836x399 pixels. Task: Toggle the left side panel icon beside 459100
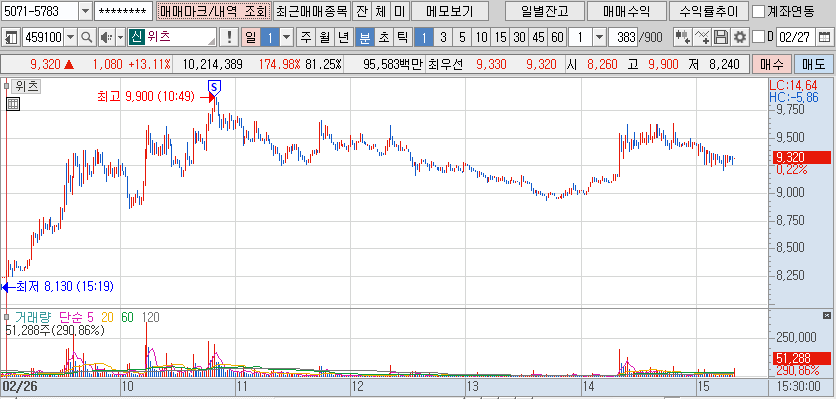(10, 37)
